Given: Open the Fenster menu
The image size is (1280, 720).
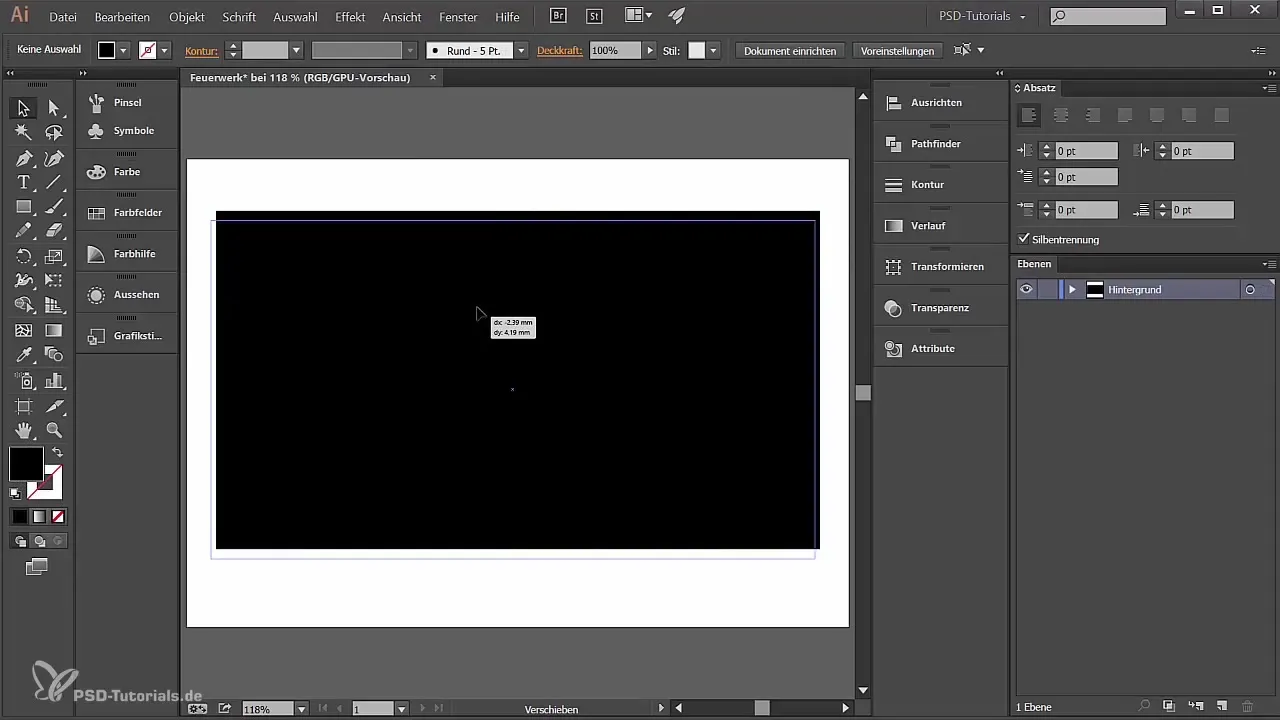Looking at the screenshot, I should point(458,17).
